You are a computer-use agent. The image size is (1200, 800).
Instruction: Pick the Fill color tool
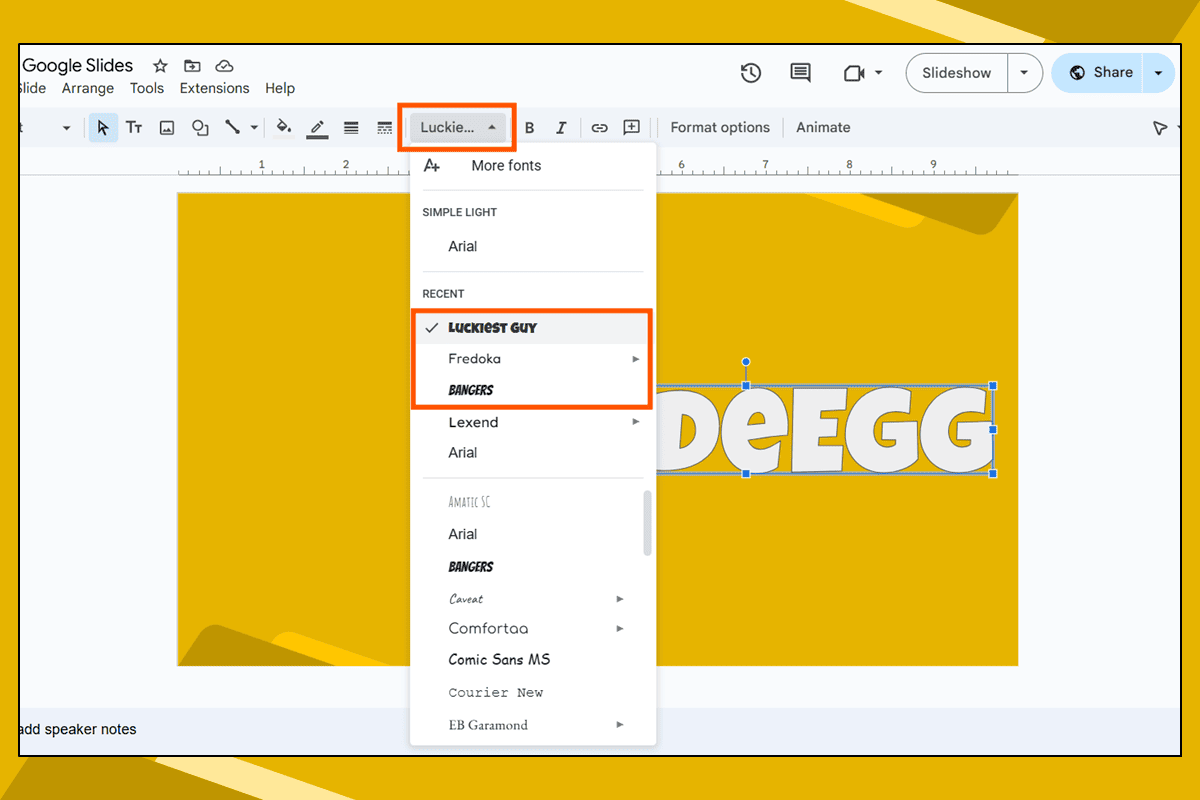click(284, 127)
